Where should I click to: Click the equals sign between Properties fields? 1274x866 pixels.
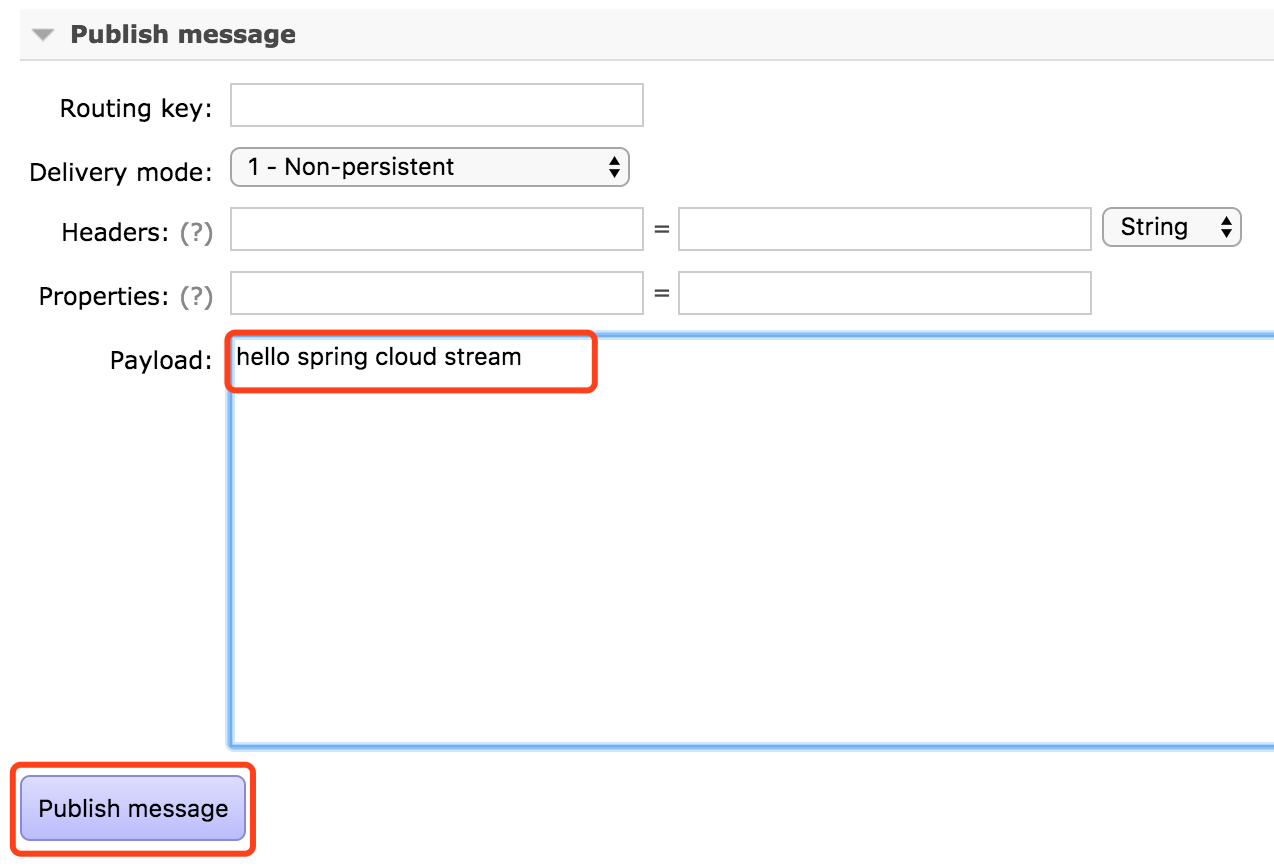tap(661, 294)
